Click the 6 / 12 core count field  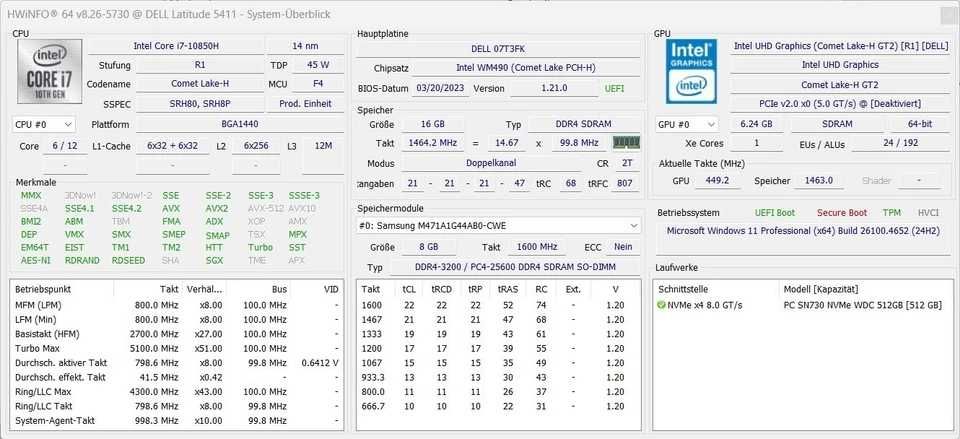coord(65,146)
